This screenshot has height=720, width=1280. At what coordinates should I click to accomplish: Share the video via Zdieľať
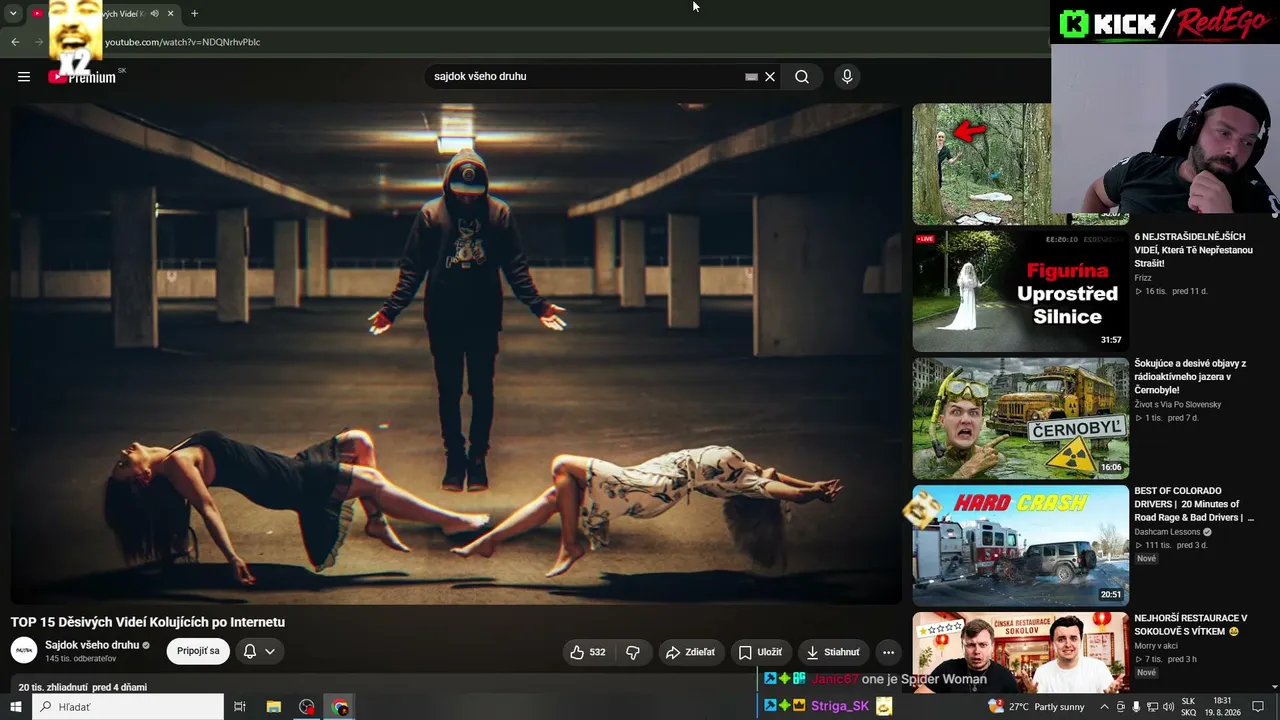[690, 652]
